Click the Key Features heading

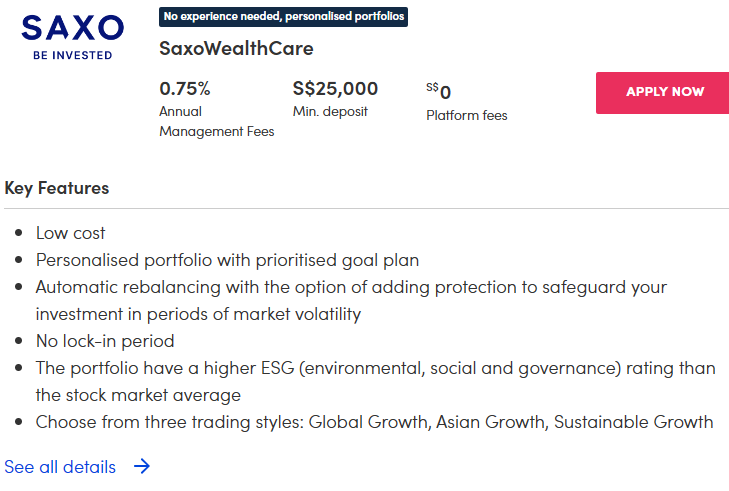pyautogui.click(x=57, y=188)
